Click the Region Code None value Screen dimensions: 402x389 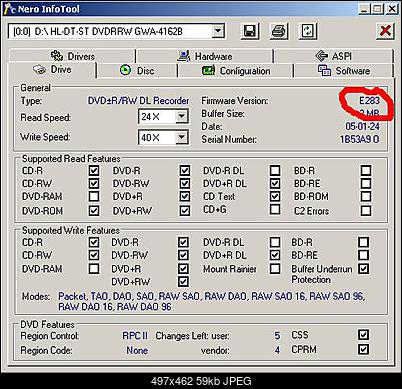(137, 350)
